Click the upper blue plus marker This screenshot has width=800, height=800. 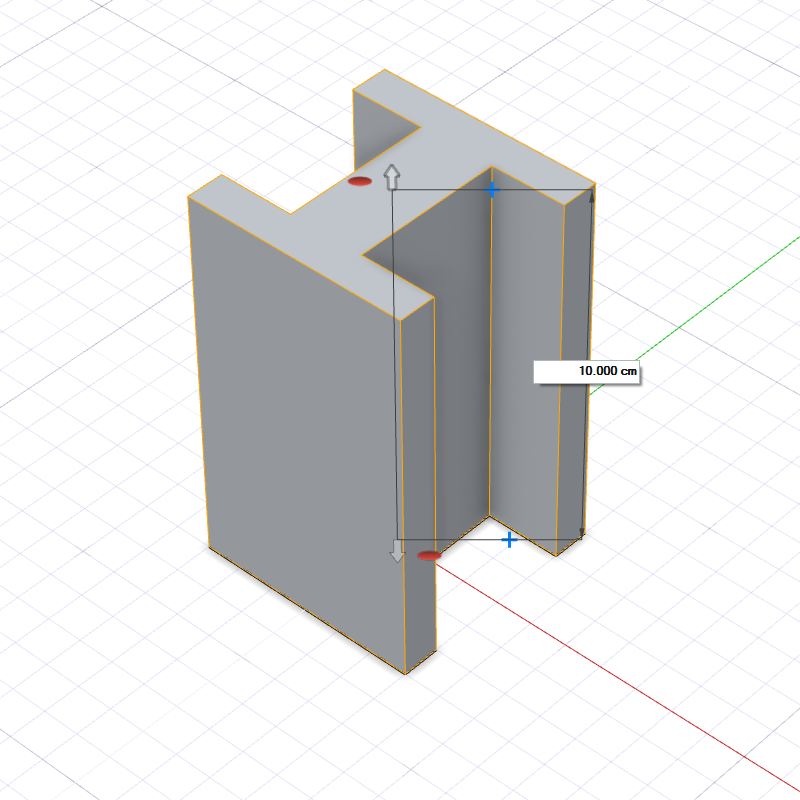tap(491, 189)
